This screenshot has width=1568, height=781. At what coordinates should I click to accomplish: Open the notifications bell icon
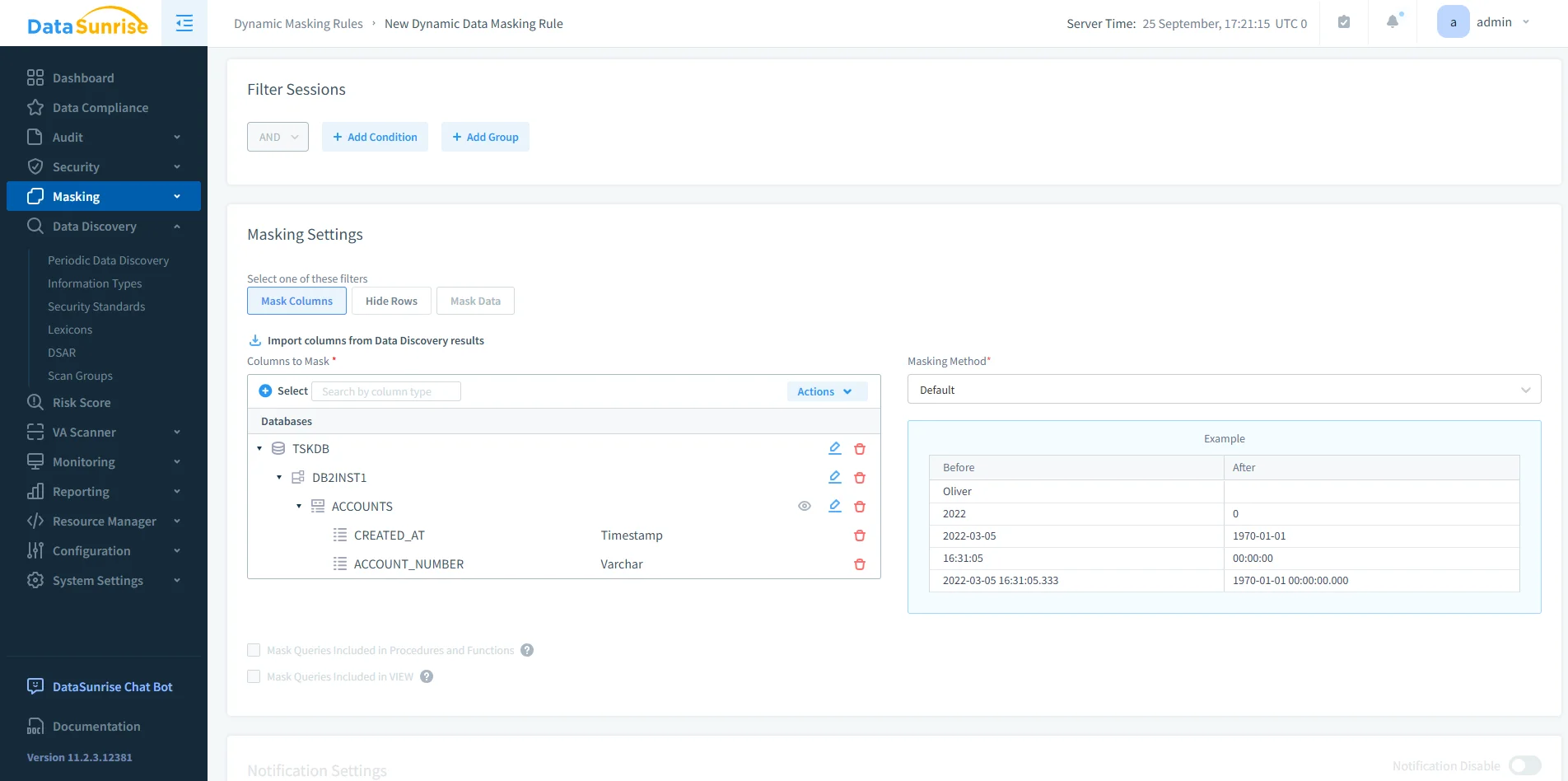tap(1391, 22)
